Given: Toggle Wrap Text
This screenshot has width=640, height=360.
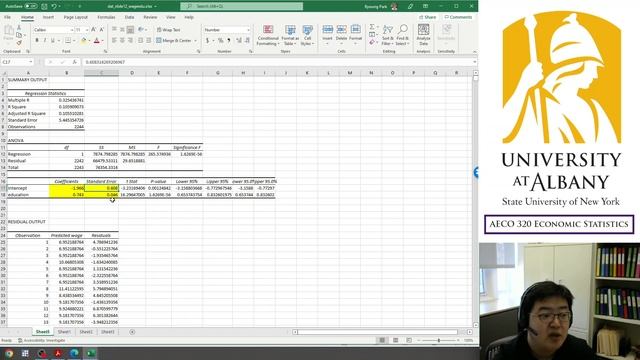Looking at the screenshot, I should coord(168,30).
